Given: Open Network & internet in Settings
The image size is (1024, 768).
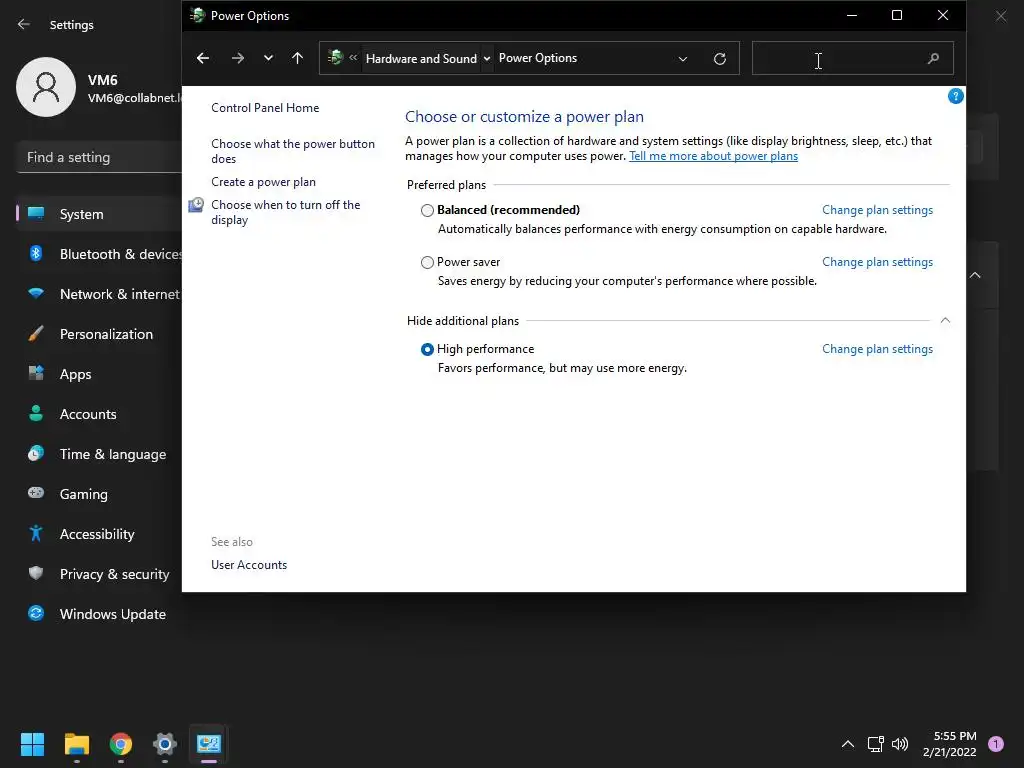Looking at the screenshot, I should tap(99, 294).
